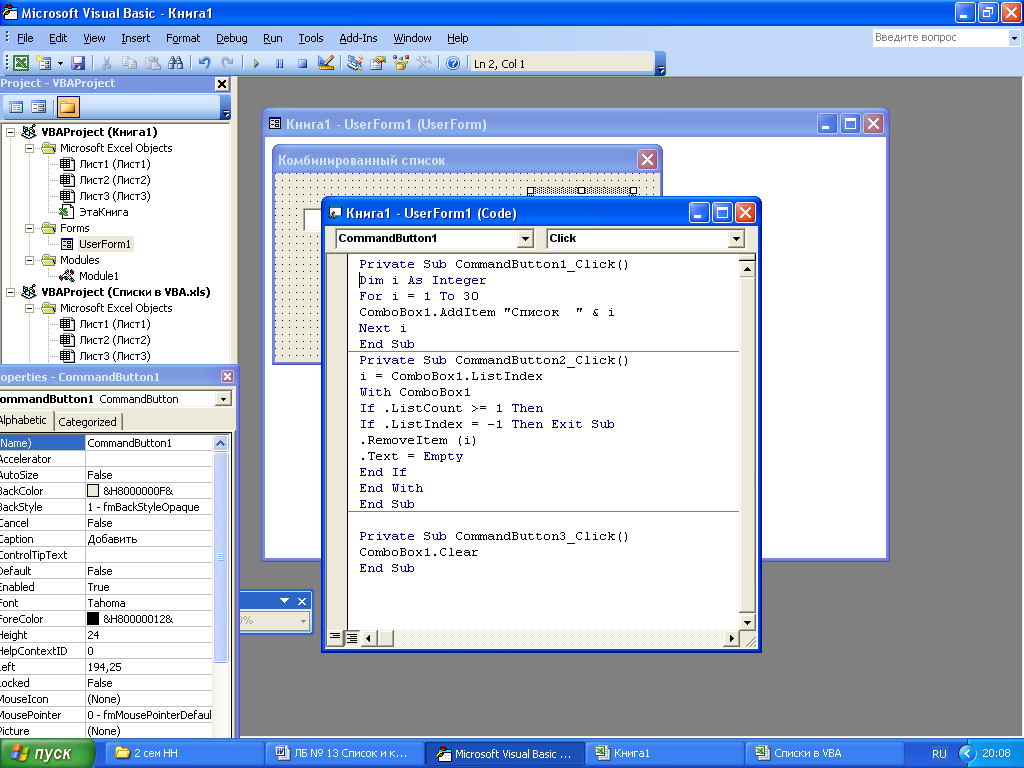Screen dimensions: 1024x768
Task: Click the RU language indicator
Action: [x=939, y=754]
